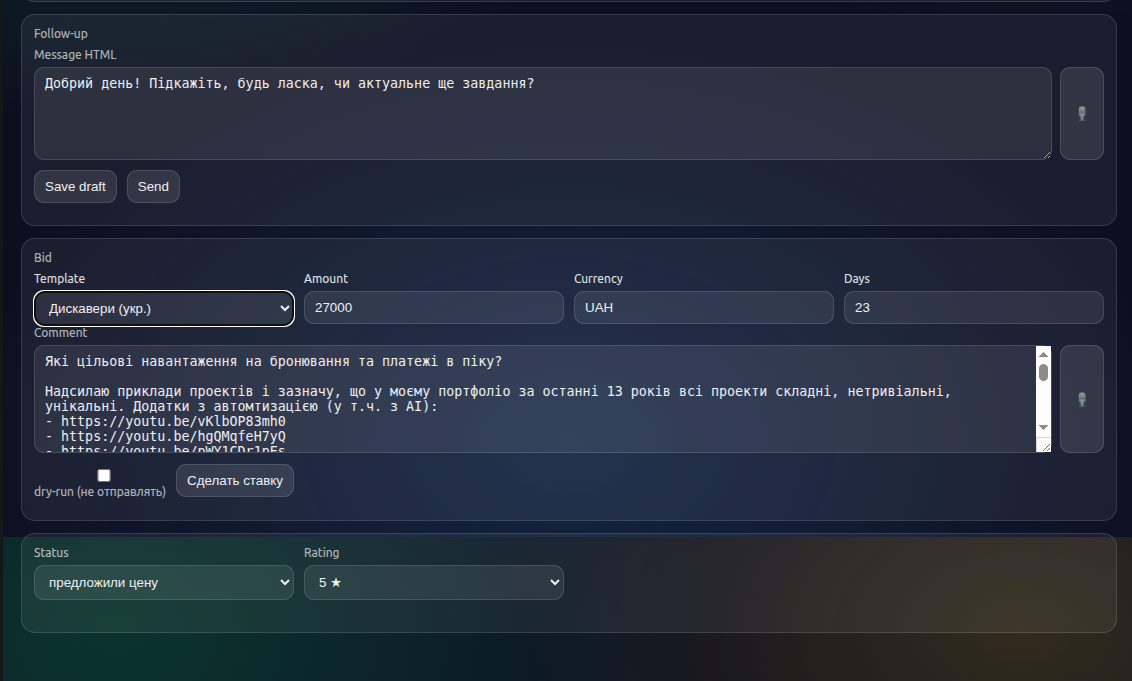Enable the dry-run checkbox
Image resolution: width=1132 pixels, height=681 pixels.
(x=104, y=476)
